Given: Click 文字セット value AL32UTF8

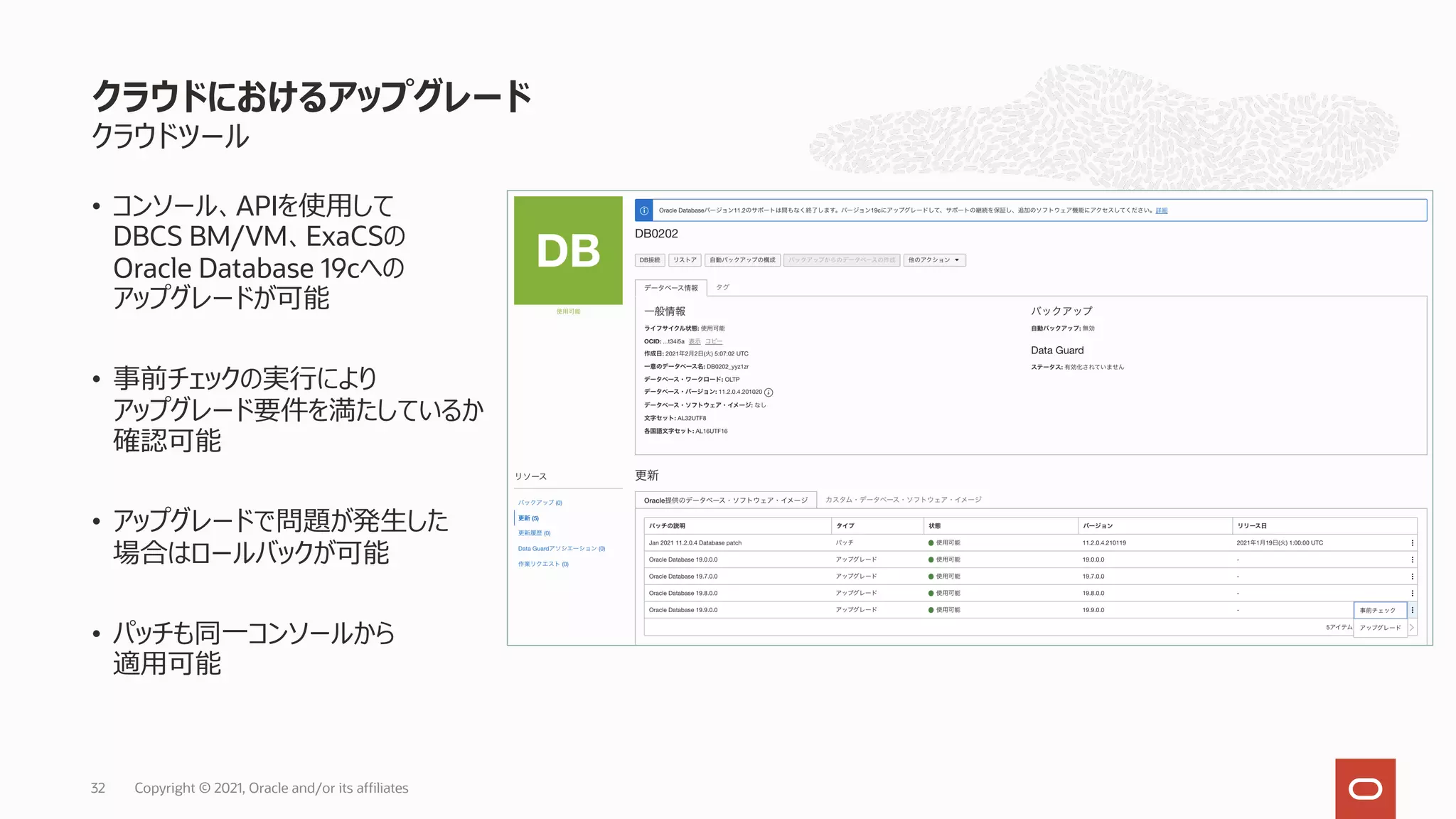Looking at the screenshot, I should pos(692,418).
